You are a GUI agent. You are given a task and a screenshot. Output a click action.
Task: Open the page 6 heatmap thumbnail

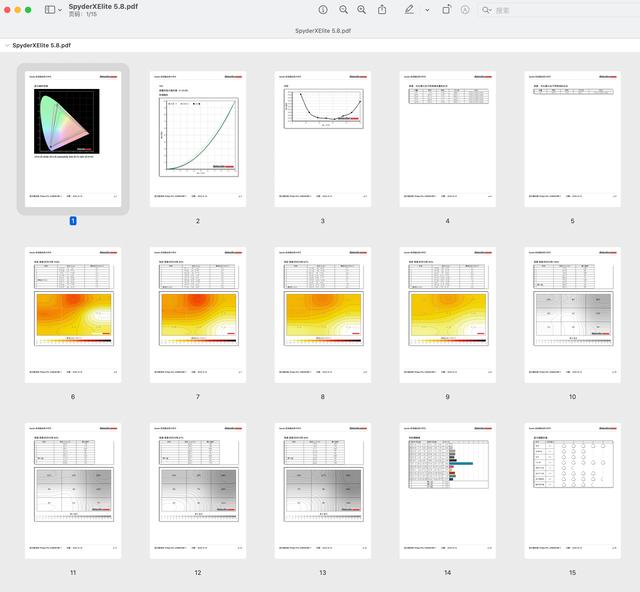[73, 314]
